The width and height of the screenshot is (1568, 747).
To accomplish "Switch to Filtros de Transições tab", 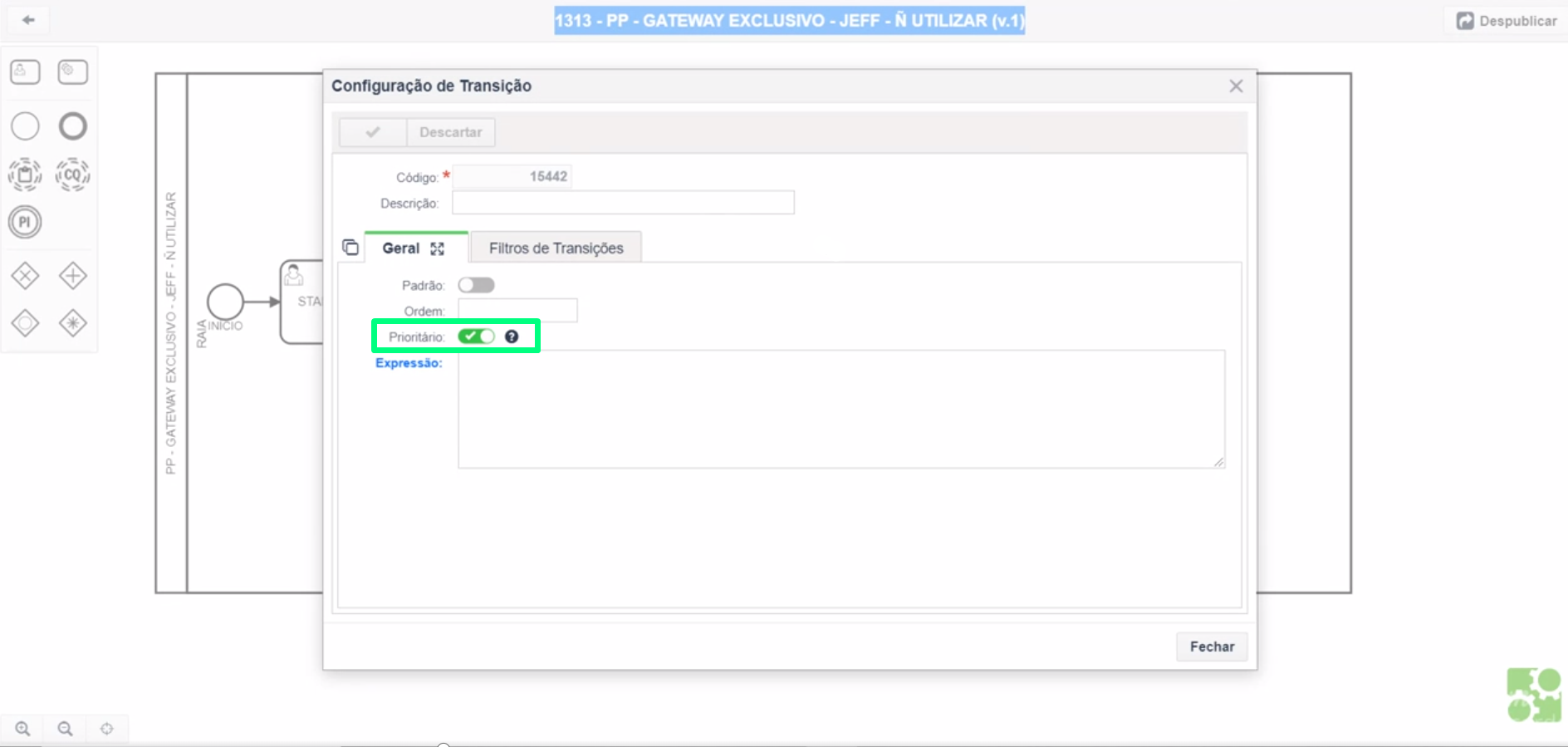I will pyautogui.click(x=556, y=248).
